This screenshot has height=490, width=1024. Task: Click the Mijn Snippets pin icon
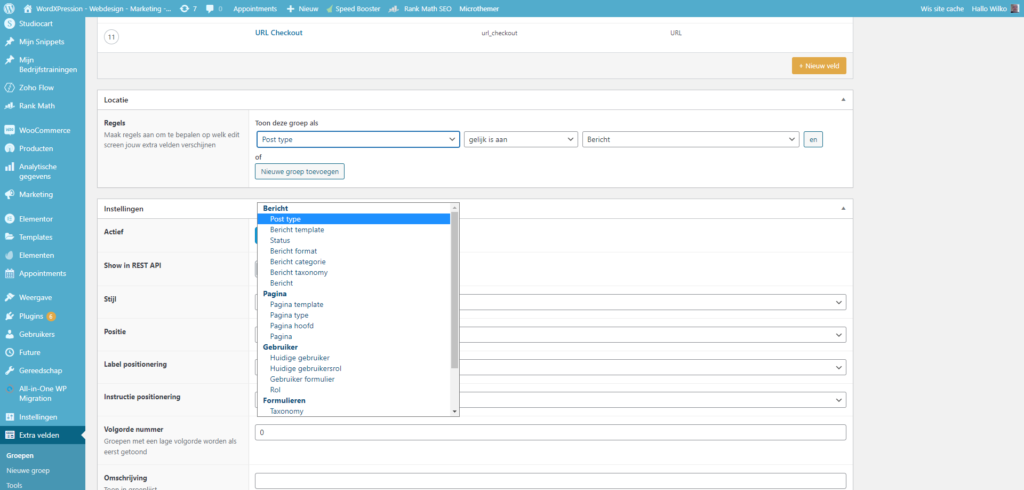[x=9, y=42]
